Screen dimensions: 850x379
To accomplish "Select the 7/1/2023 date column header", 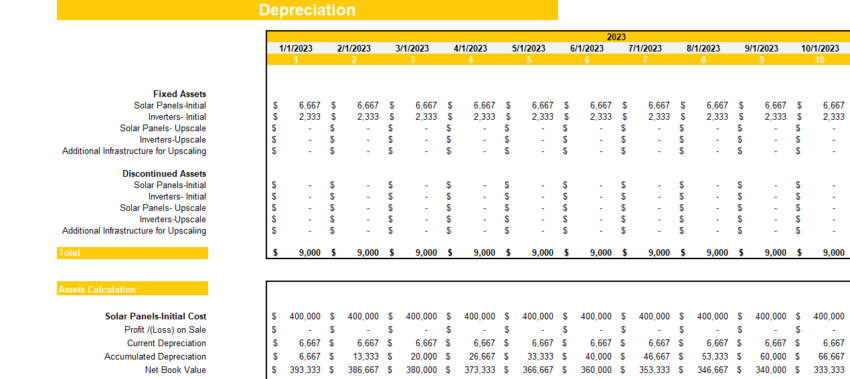I will tap(645, 49).
